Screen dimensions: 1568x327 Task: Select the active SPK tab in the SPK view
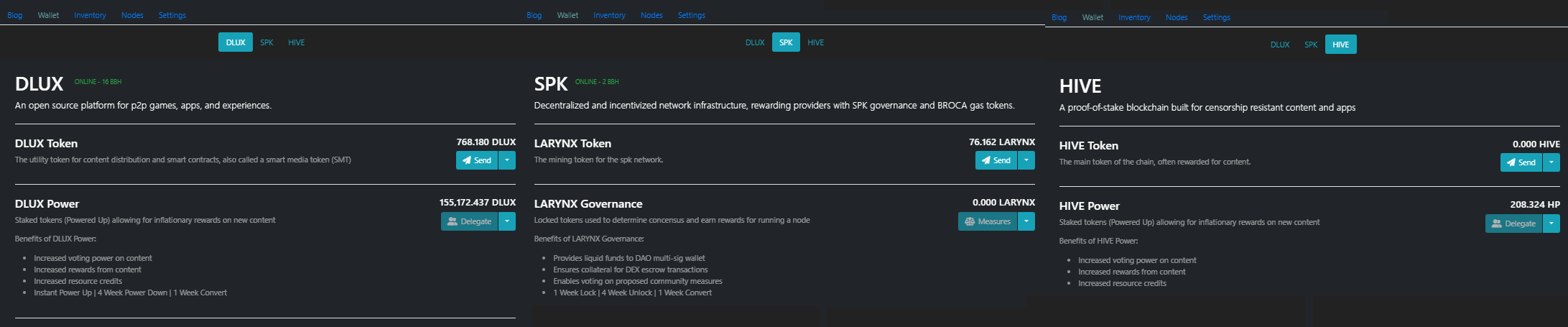tap(786, 42)
